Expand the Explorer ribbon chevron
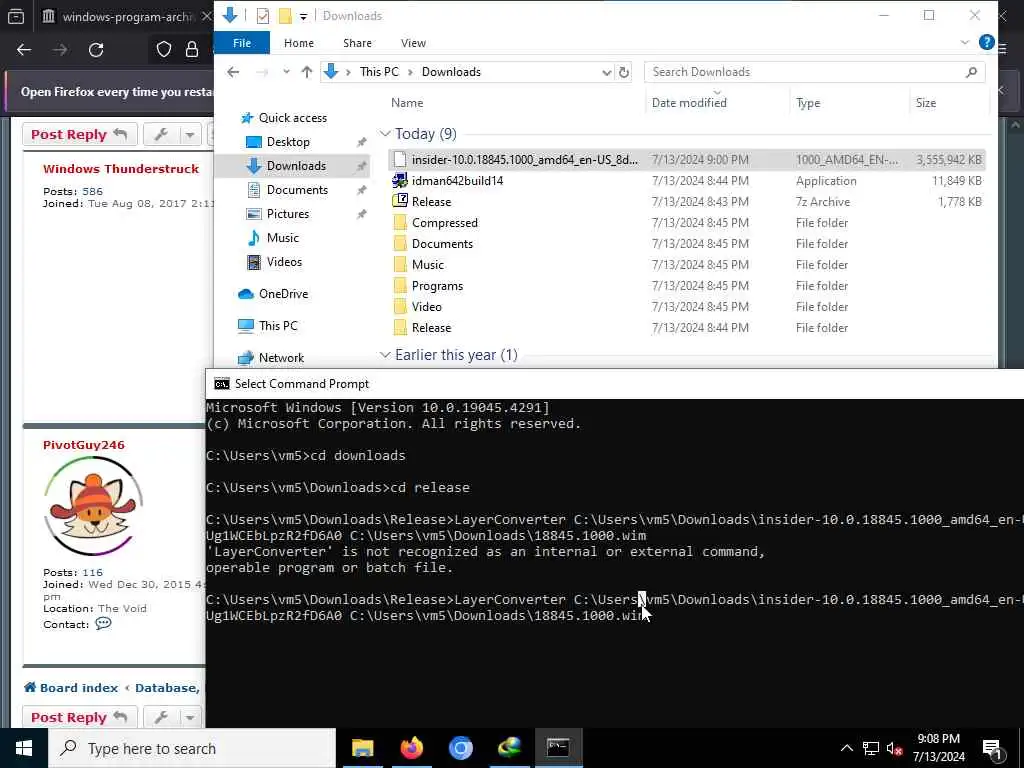The width and height of the screenshot is (1024, 768). pos(965,42)
